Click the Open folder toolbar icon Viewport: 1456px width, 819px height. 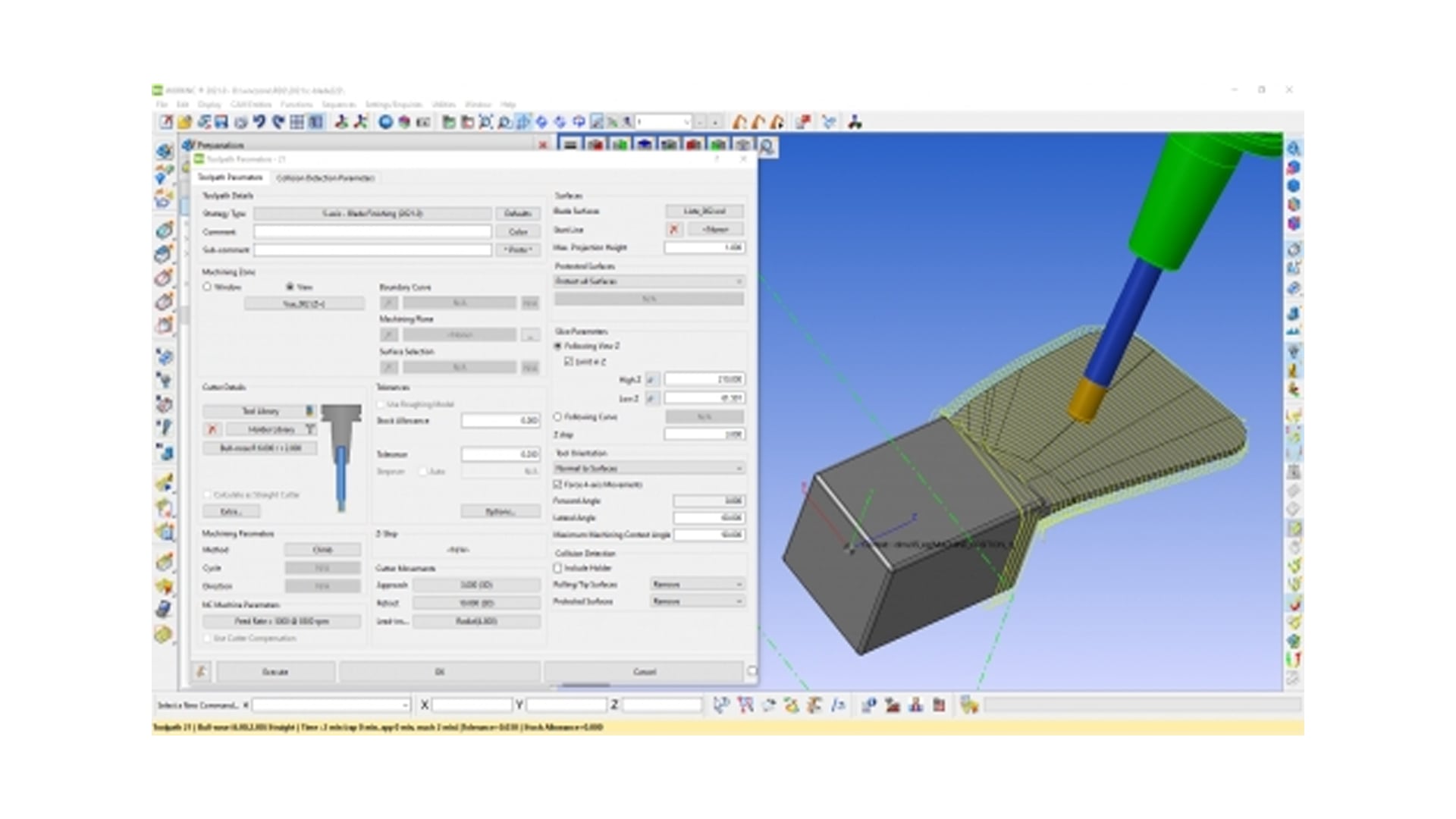click(x=185, y=122)
